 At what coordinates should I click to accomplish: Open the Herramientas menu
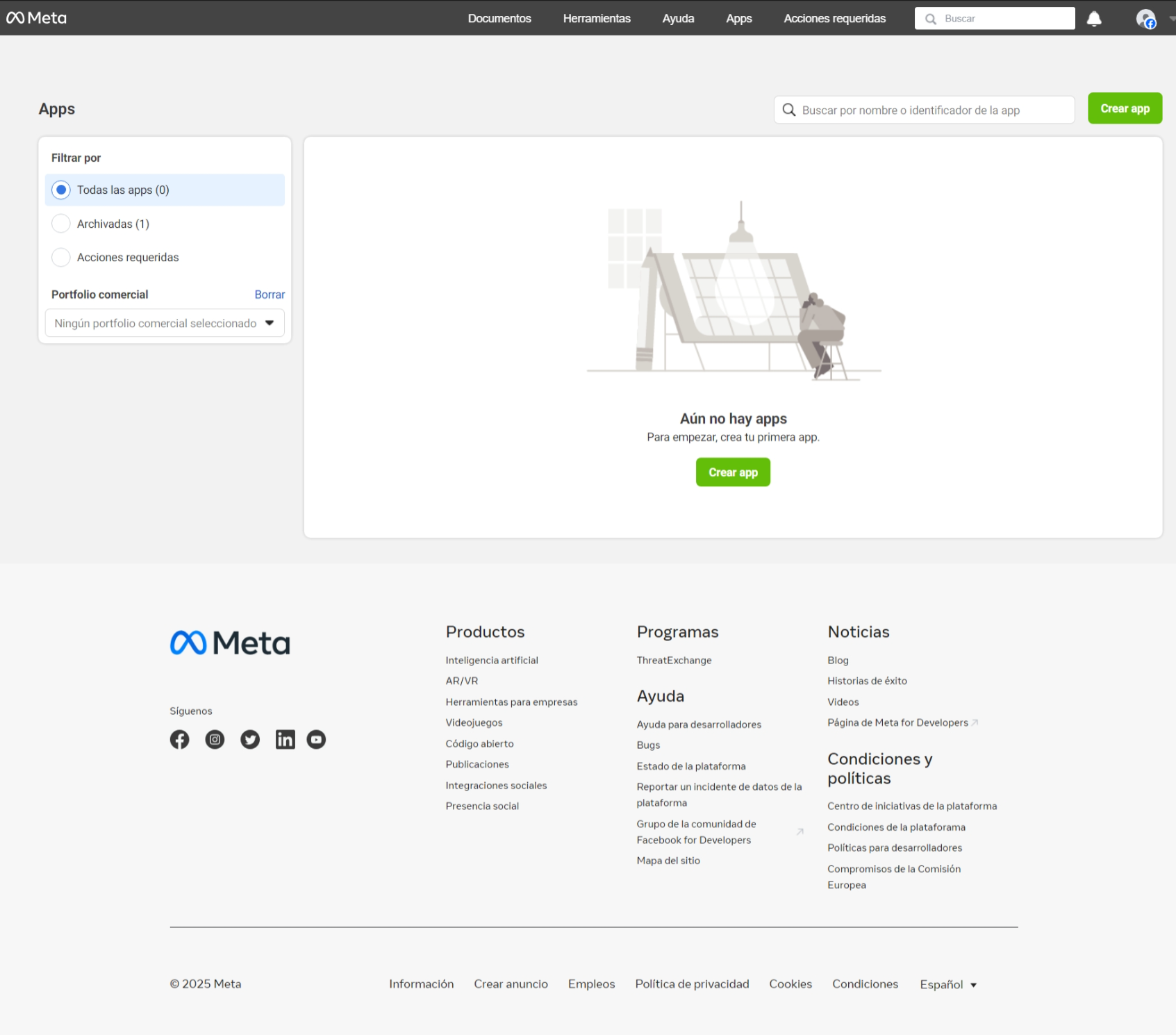pyautogui.click(x=596, y=19)
